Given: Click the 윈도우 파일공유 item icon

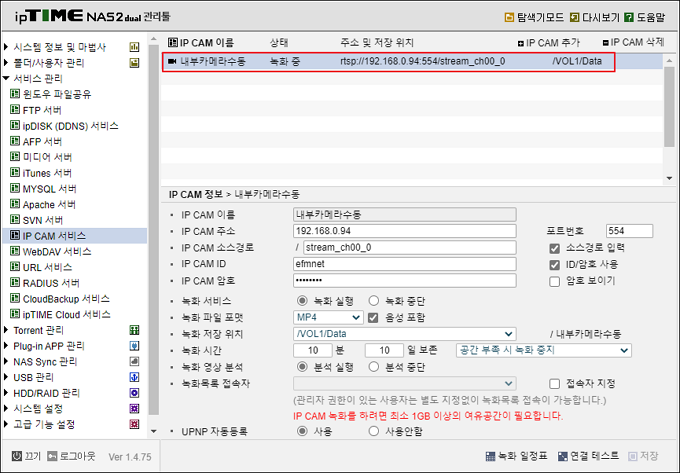Looking at the screenshot, I should point(15,94).
